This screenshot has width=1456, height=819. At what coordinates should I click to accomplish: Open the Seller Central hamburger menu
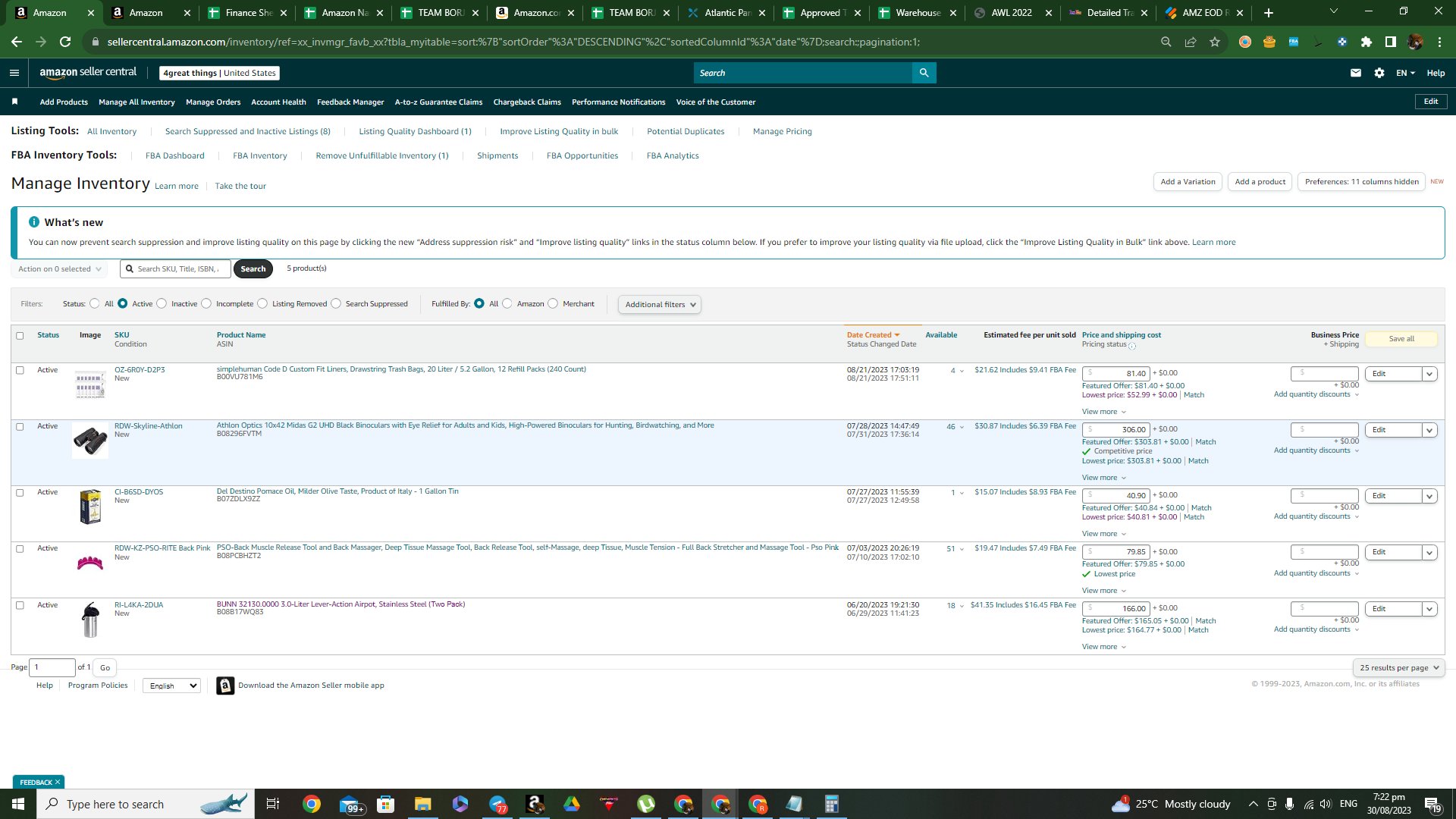(x=14, y=73)
